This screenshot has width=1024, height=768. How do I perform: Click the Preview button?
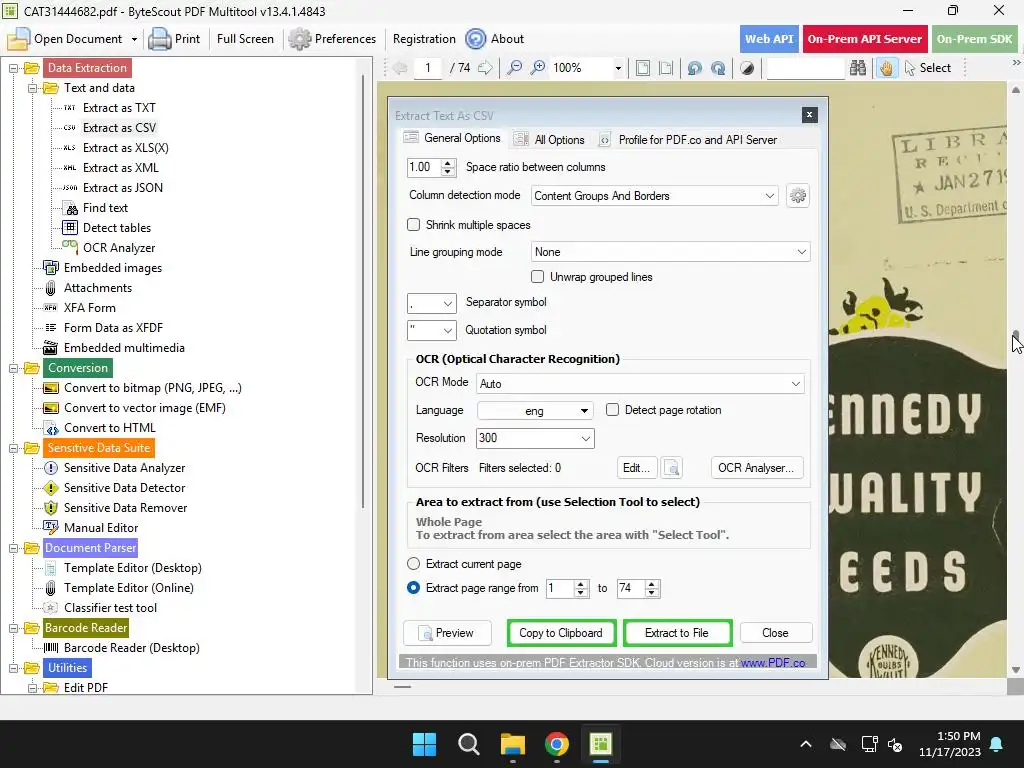click(447, 633)
